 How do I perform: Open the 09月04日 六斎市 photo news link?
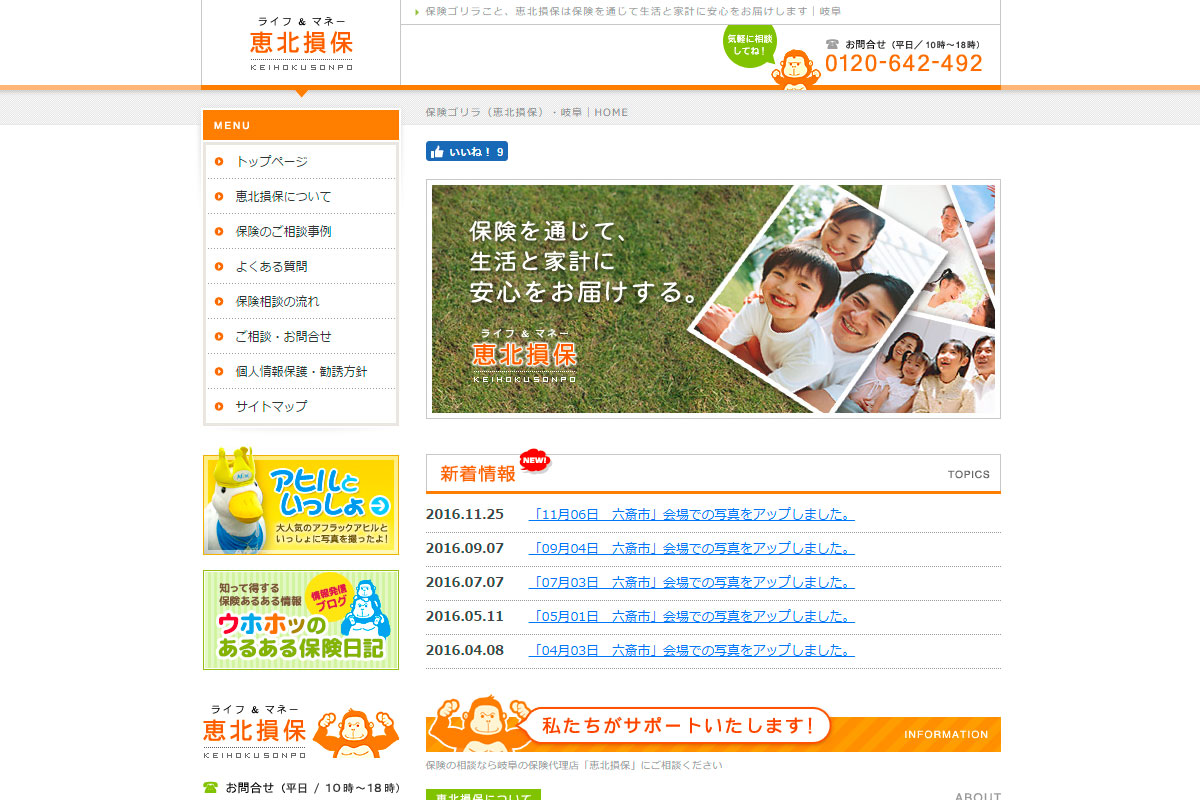(692, 549)
